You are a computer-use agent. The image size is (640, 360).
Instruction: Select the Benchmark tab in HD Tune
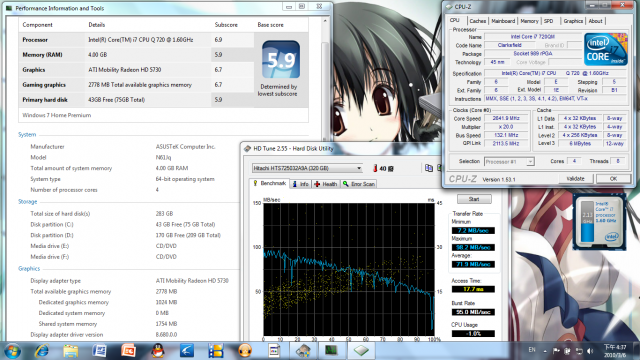(269, 183)
